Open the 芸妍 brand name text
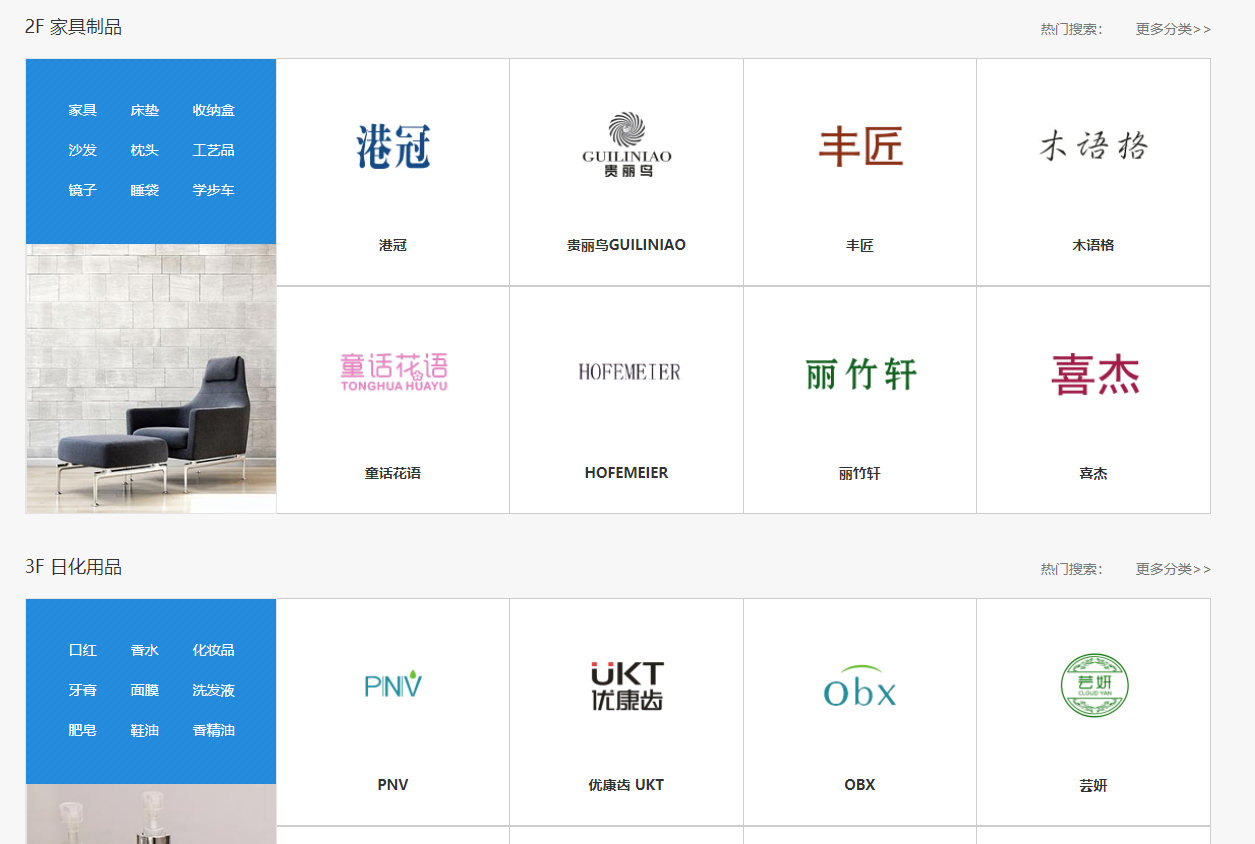The width and height of the screenshot is (1255, 844). (1093, 785)
